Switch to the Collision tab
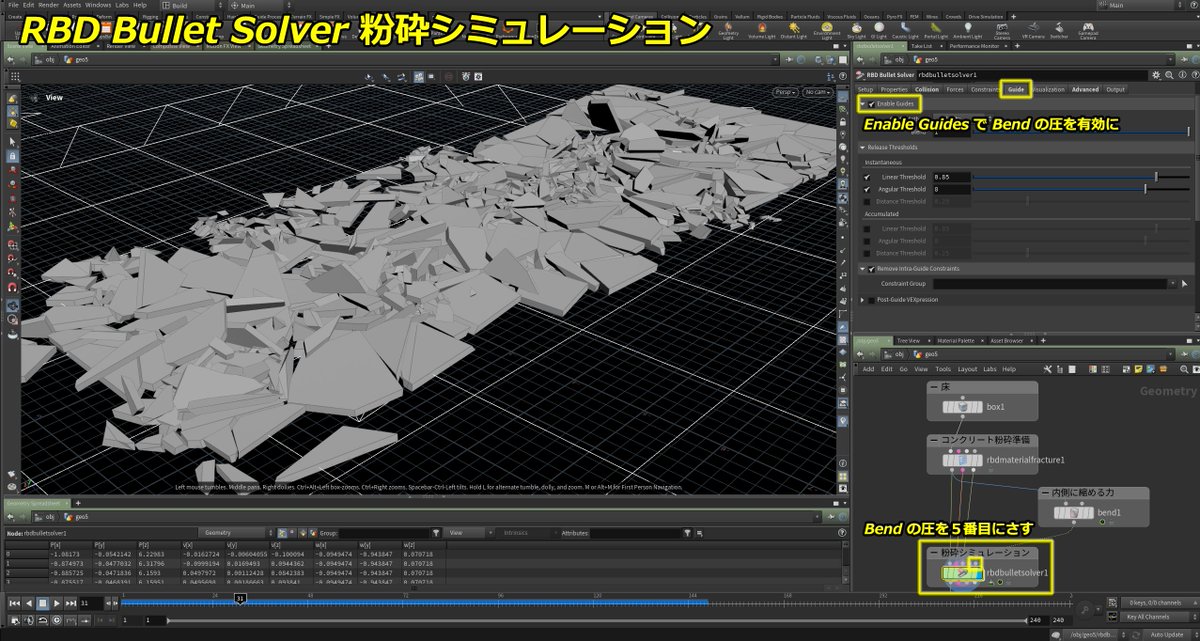 point(927,89)
